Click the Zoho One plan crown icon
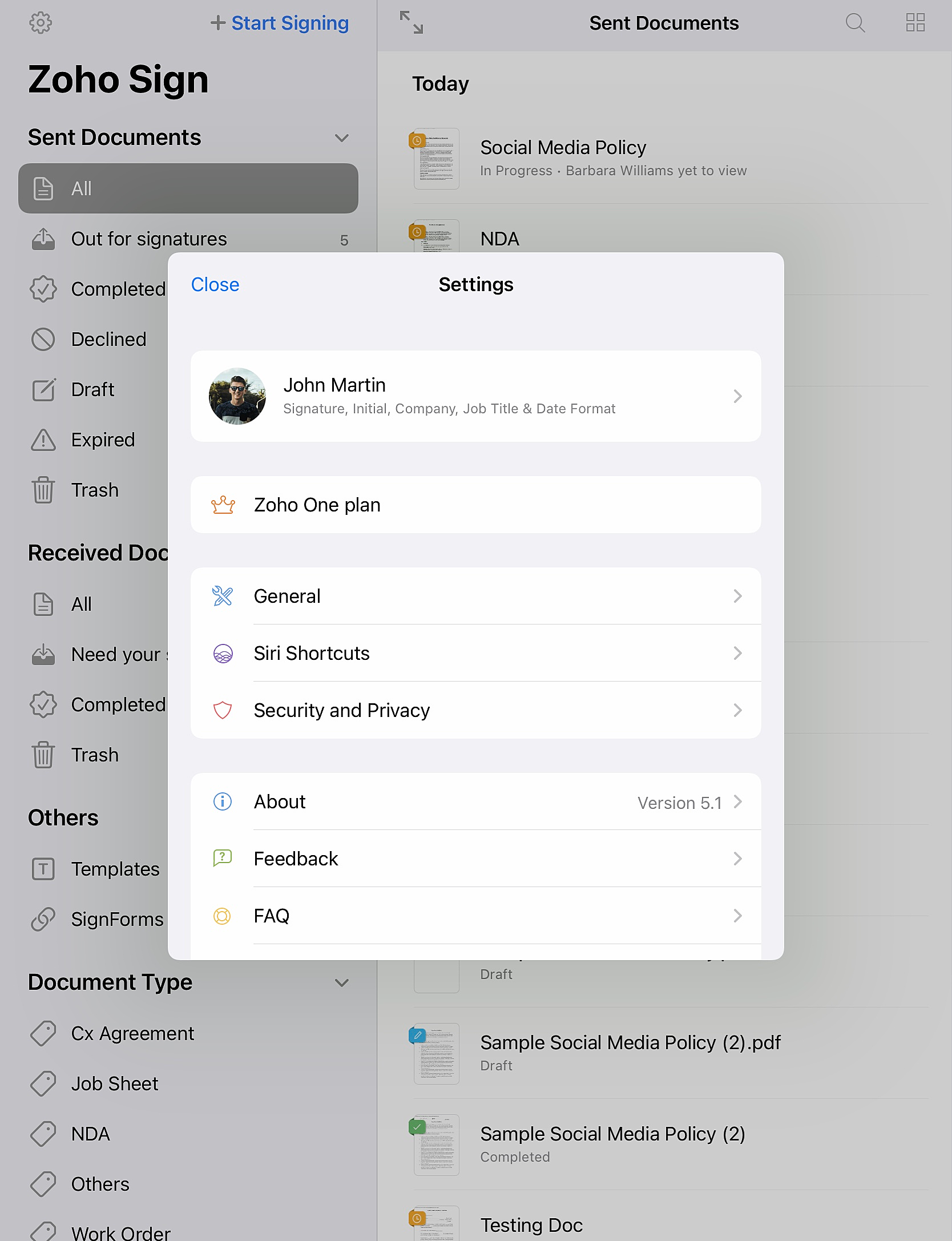 (223, 505)
